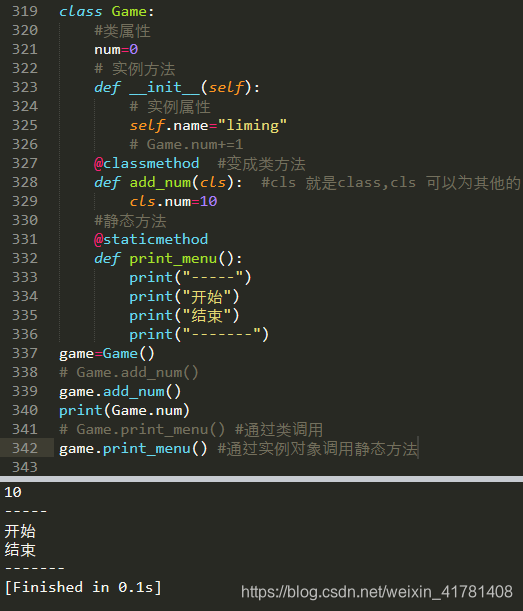
Task: Click the long dashed output line in console
Action: click(35, 569)
